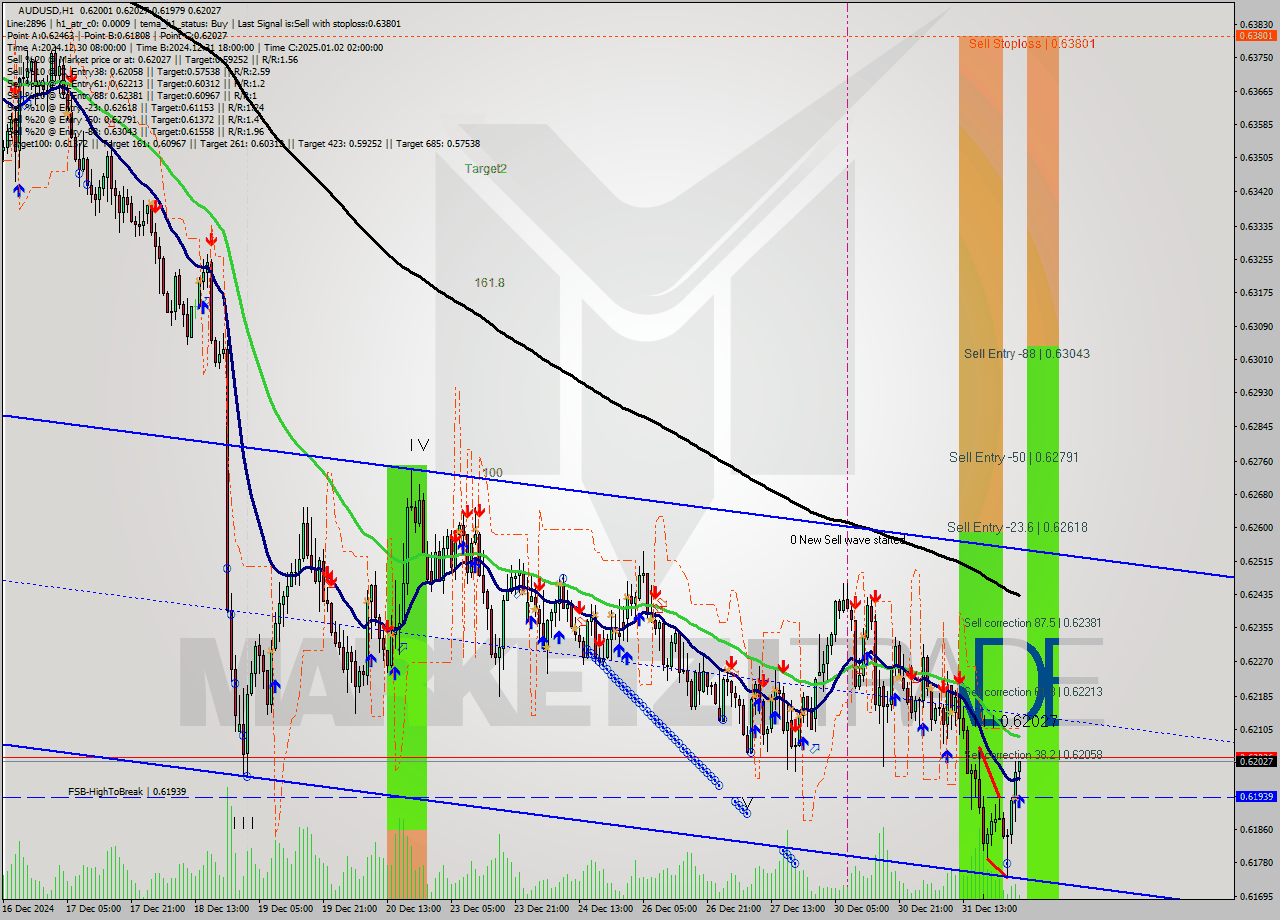Click the AUDUSD,H1 symbol title text
This screenshot has height=920, width=1280.
(x=46, y=10)
